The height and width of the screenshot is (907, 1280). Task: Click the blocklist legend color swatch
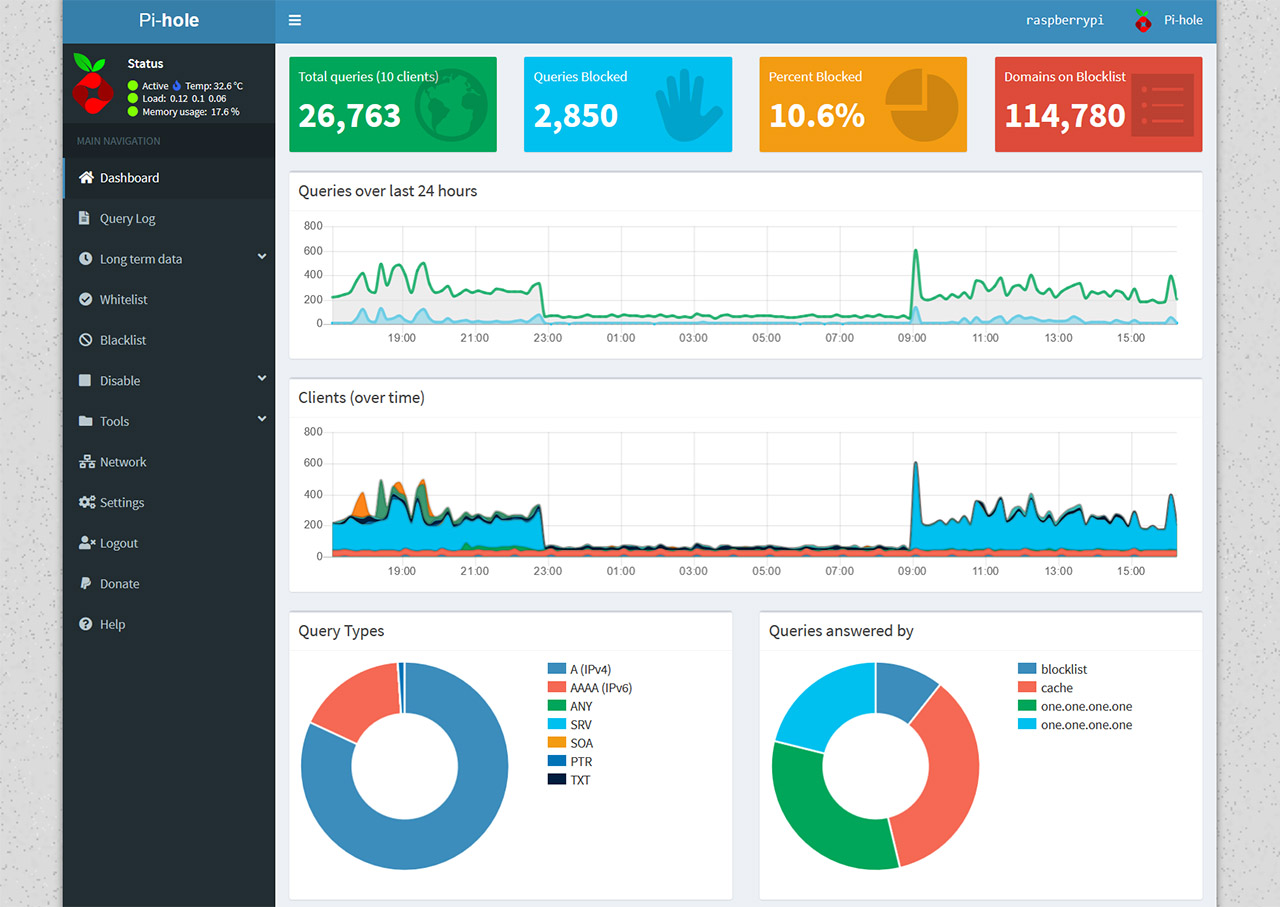1027,669
